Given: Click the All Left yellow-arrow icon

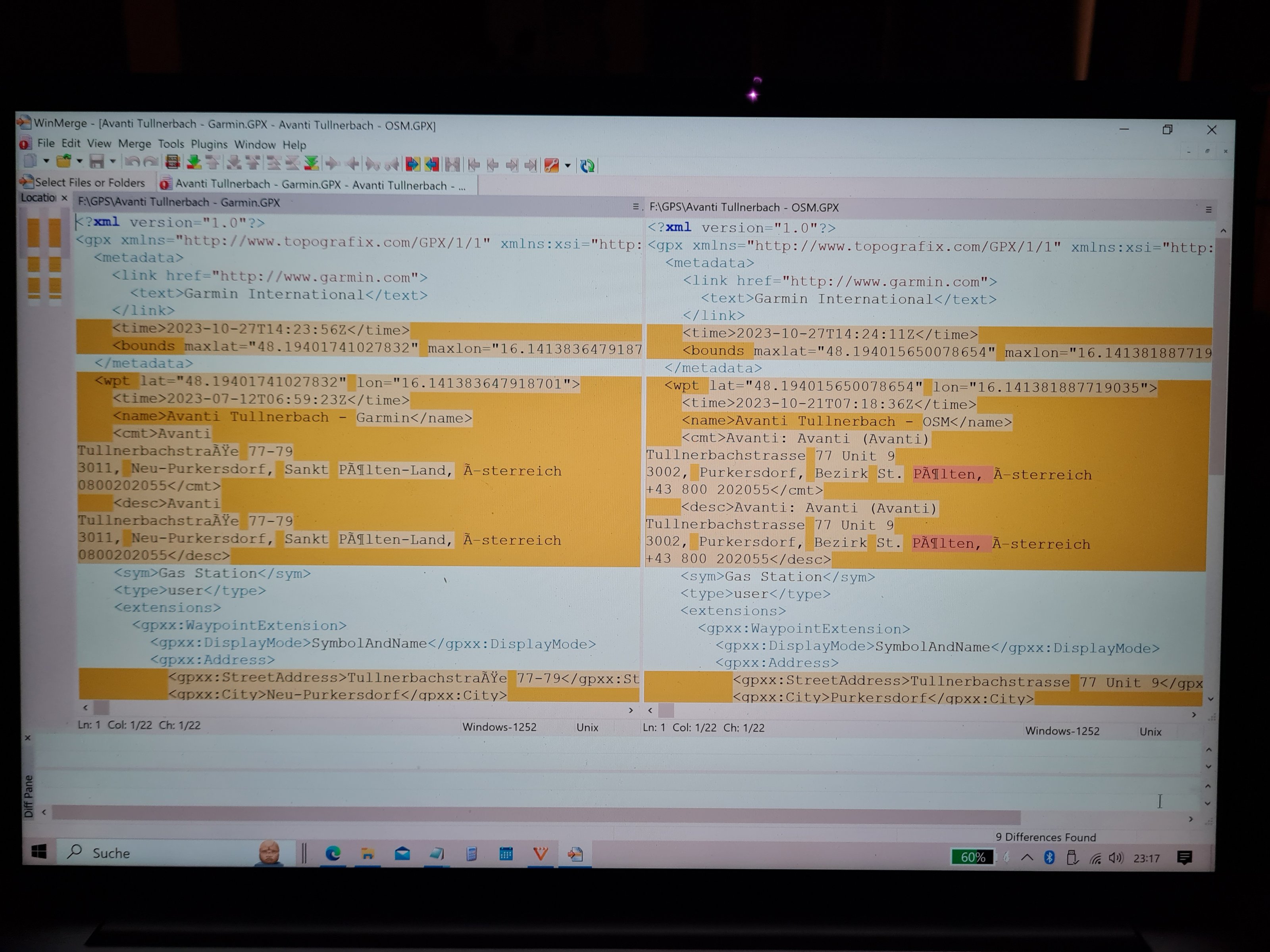Looking at the screenshot, I should [432, 165].
